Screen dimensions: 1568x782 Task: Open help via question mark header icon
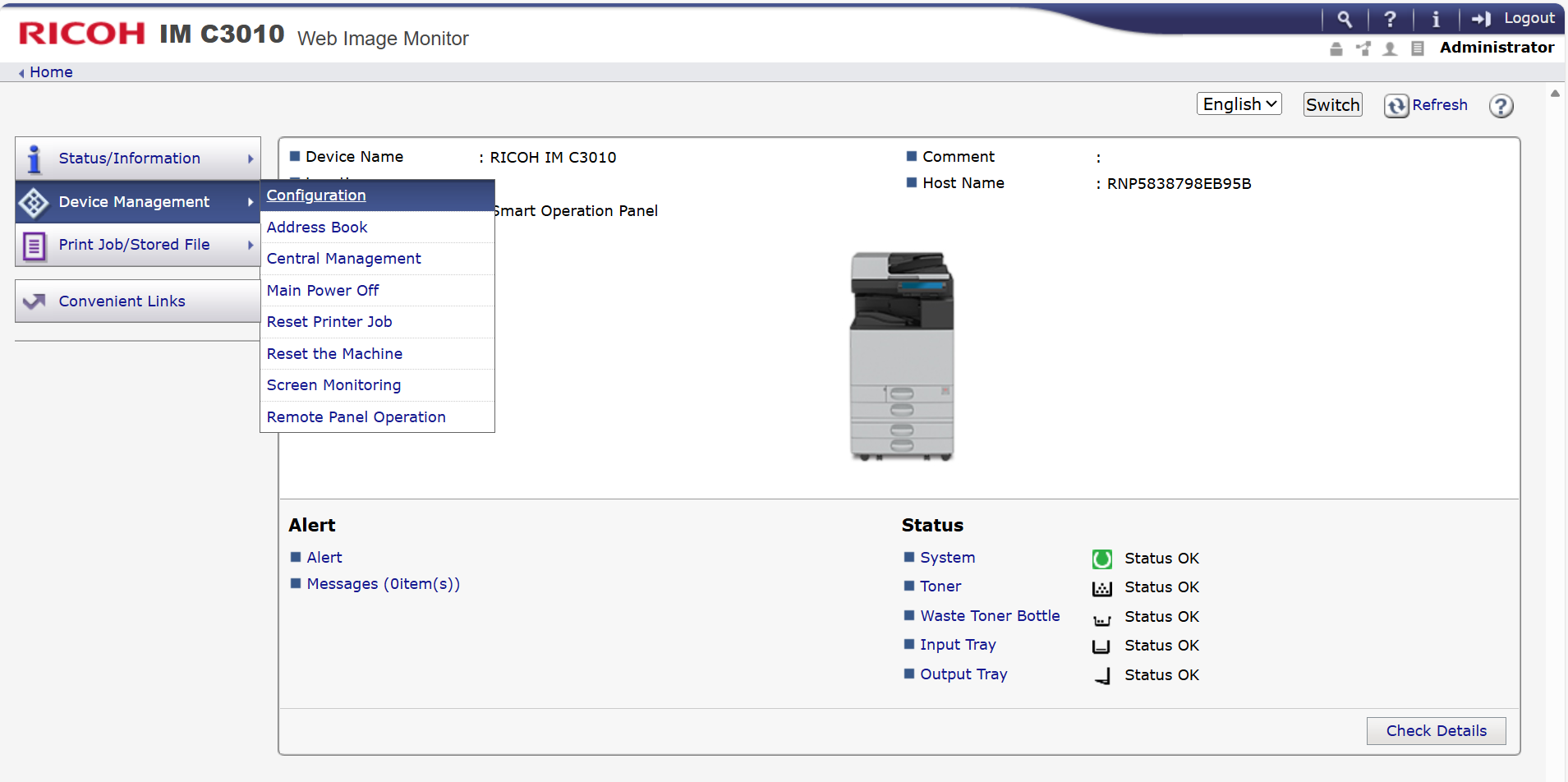pos(1390,19)
